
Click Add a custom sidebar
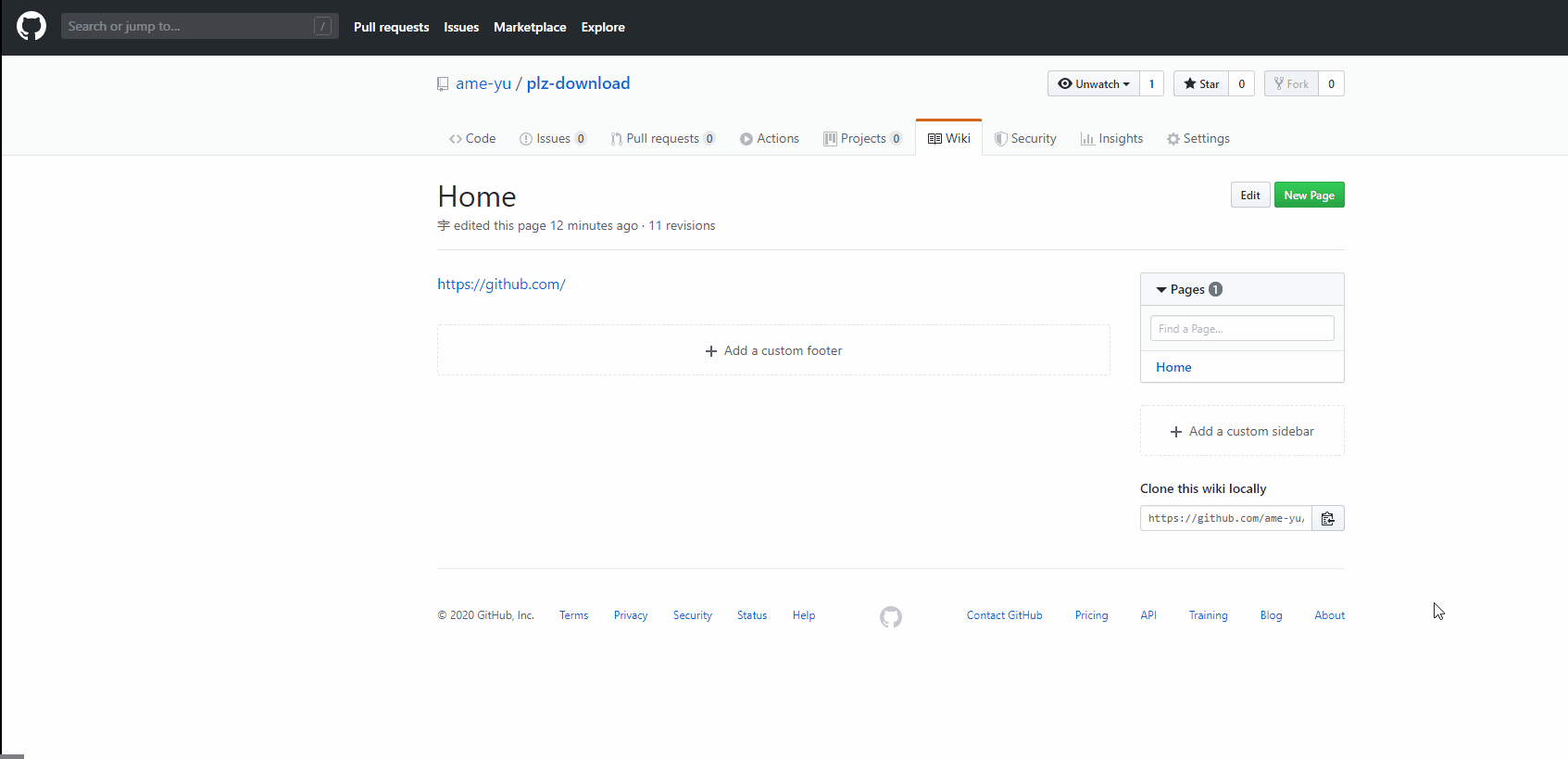tap(1242, 431)
